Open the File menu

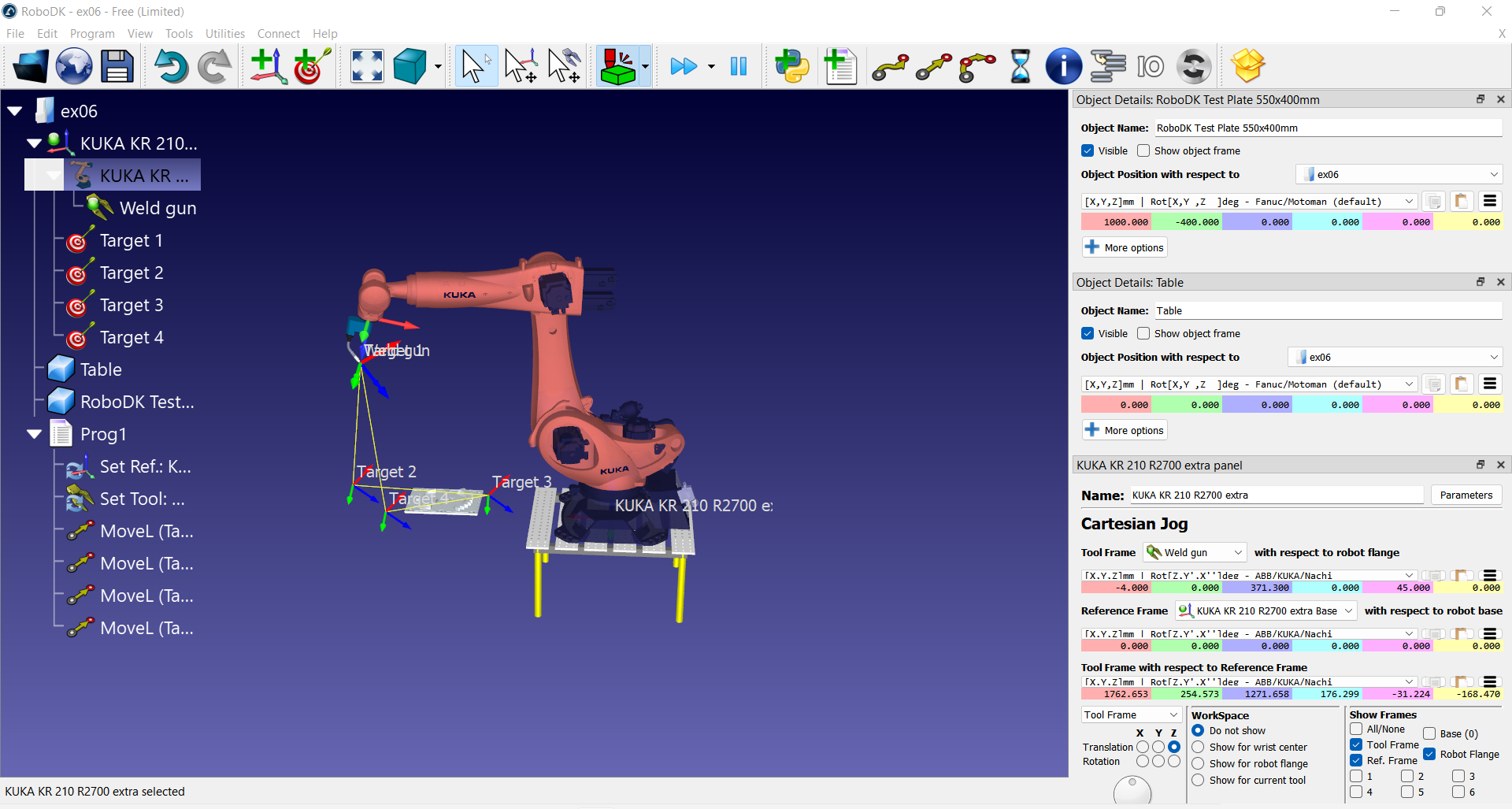click(x=15, y=33)
